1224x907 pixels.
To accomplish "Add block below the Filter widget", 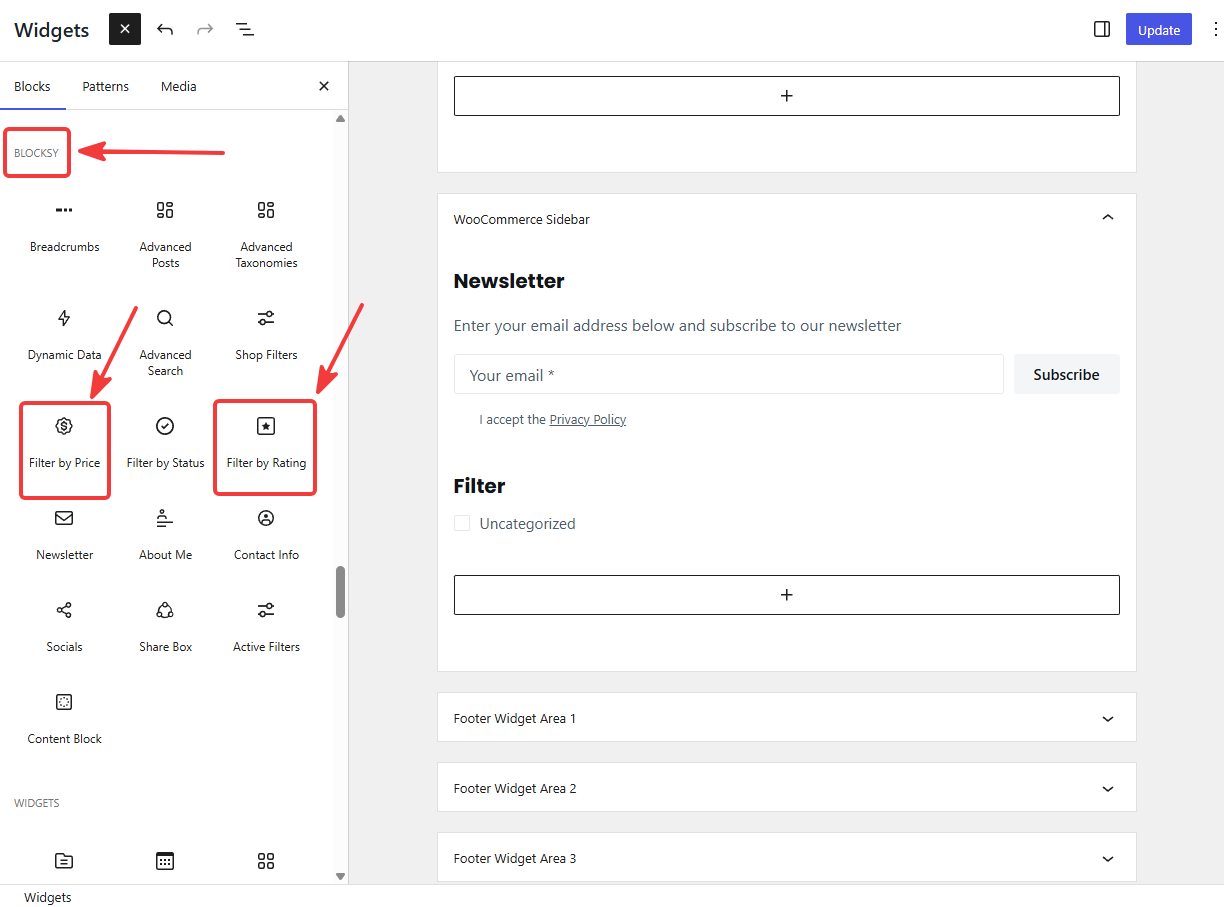I will tap(787, 595).
